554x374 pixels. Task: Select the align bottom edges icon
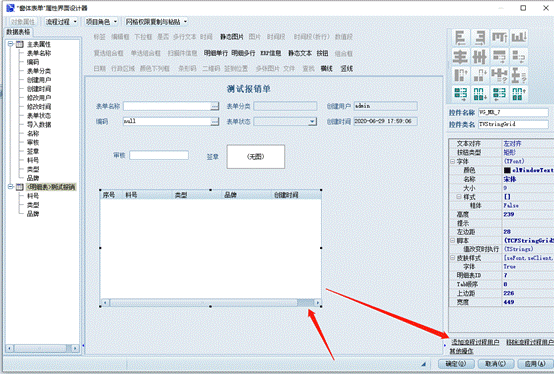(519, 38)
